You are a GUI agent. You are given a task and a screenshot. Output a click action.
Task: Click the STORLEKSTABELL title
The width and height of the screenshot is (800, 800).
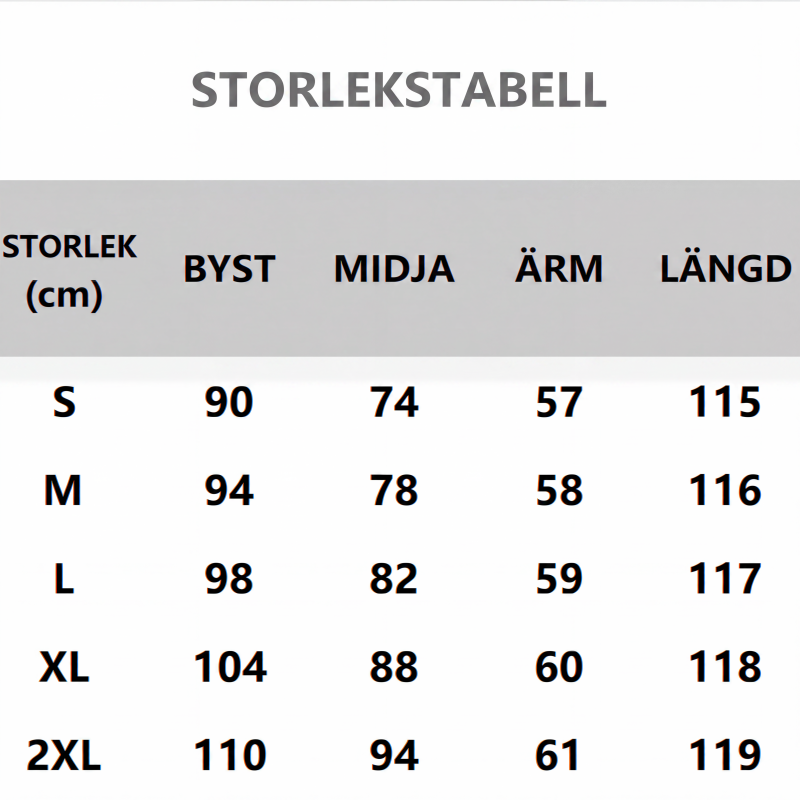(399, 90)
